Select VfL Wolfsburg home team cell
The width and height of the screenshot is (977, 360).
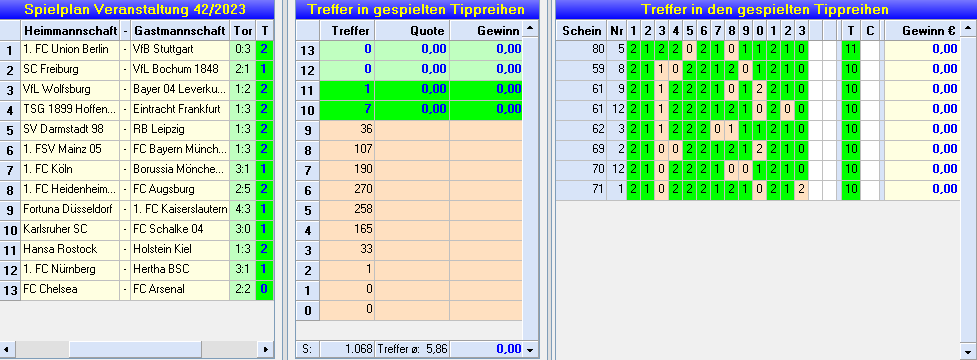(x=70, y=90)
